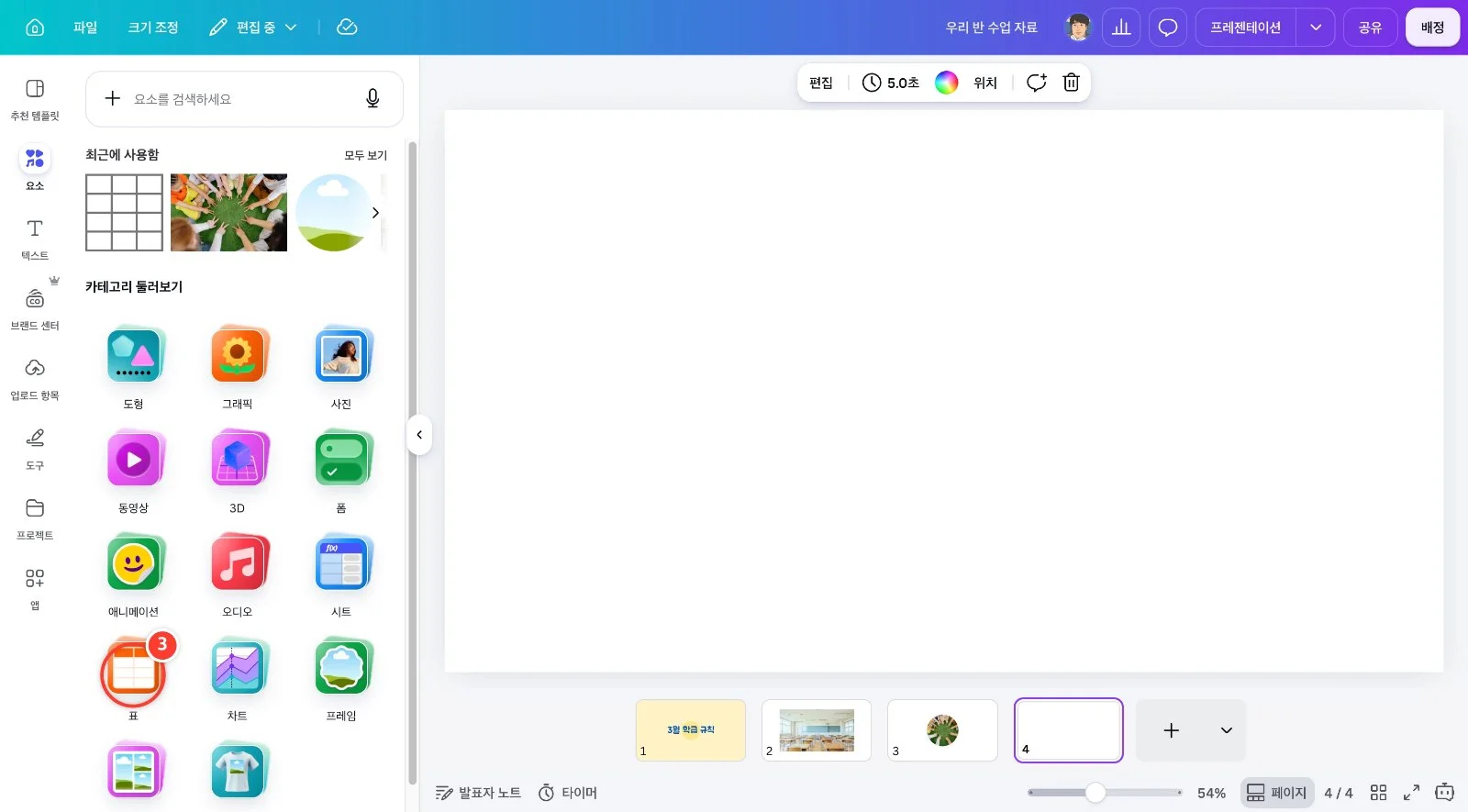Show more recently used items arrow

375,213
